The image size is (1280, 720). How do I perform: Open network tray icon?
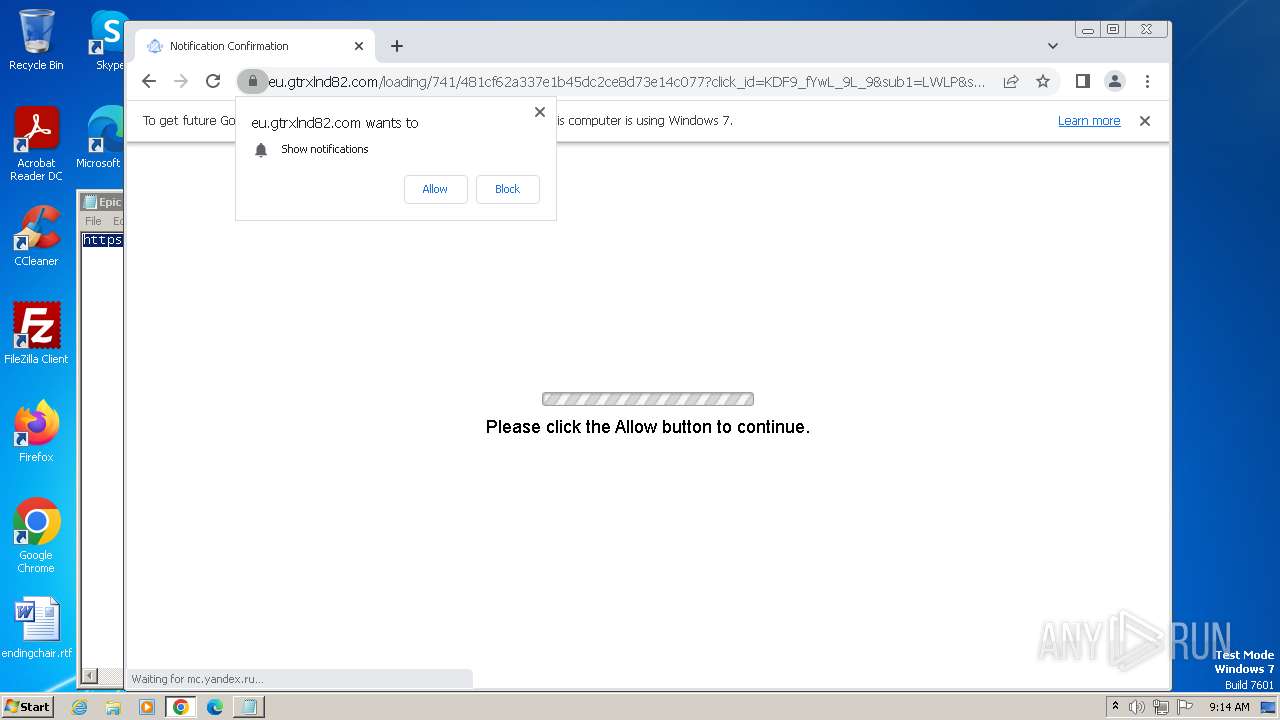point(1160,707)
